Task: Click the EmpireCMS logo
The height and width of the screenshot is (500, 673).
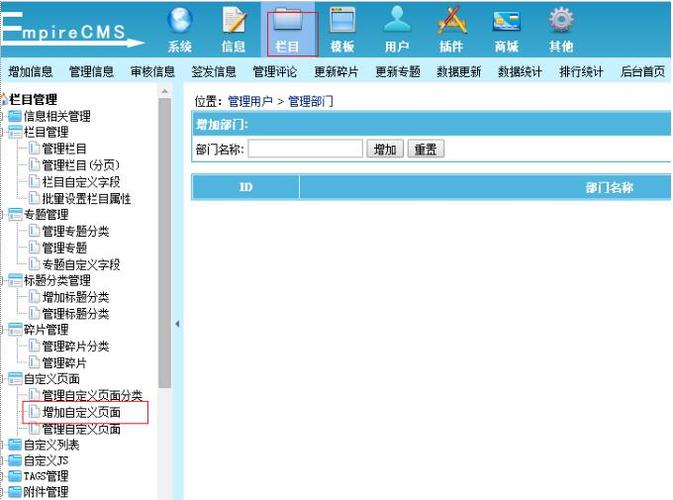Action: (73, 30)
